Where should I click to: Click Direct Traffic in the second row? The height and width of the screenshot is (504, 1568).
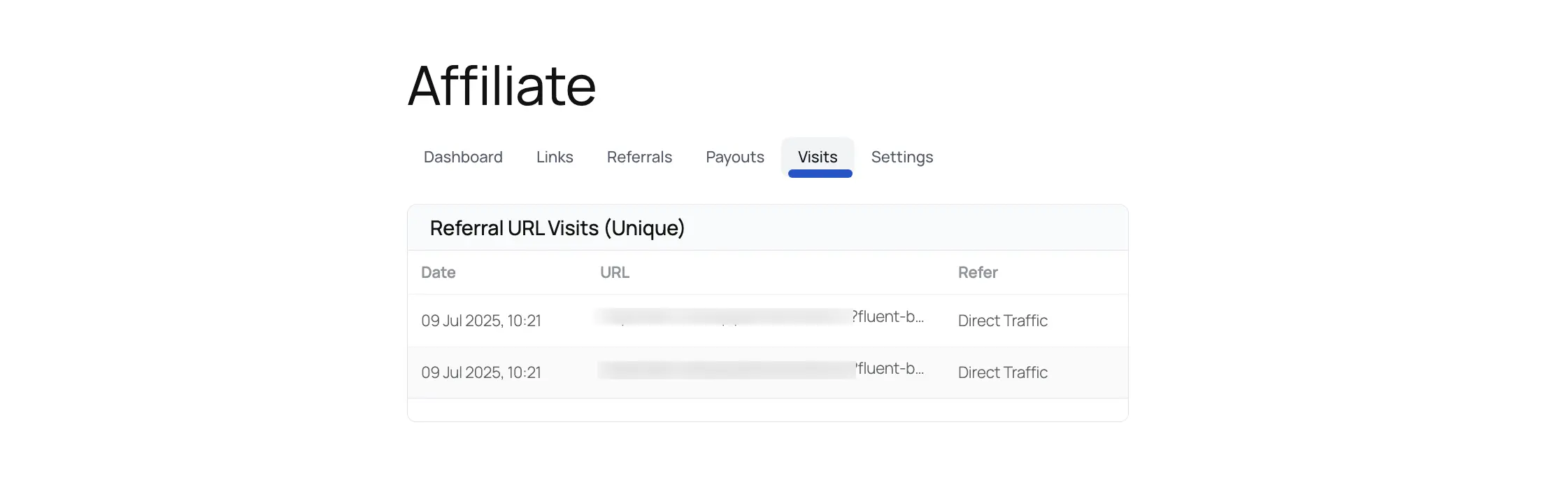point(1002,372)
